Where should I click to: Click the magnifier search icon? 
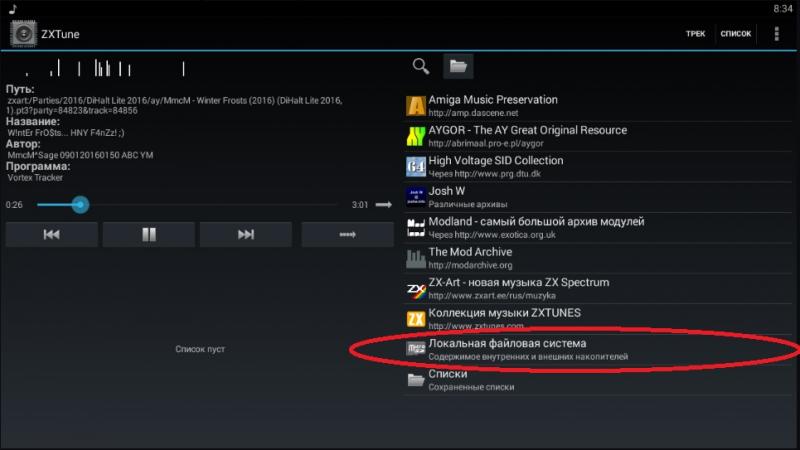pyautogui.click(x=421, y=67)
